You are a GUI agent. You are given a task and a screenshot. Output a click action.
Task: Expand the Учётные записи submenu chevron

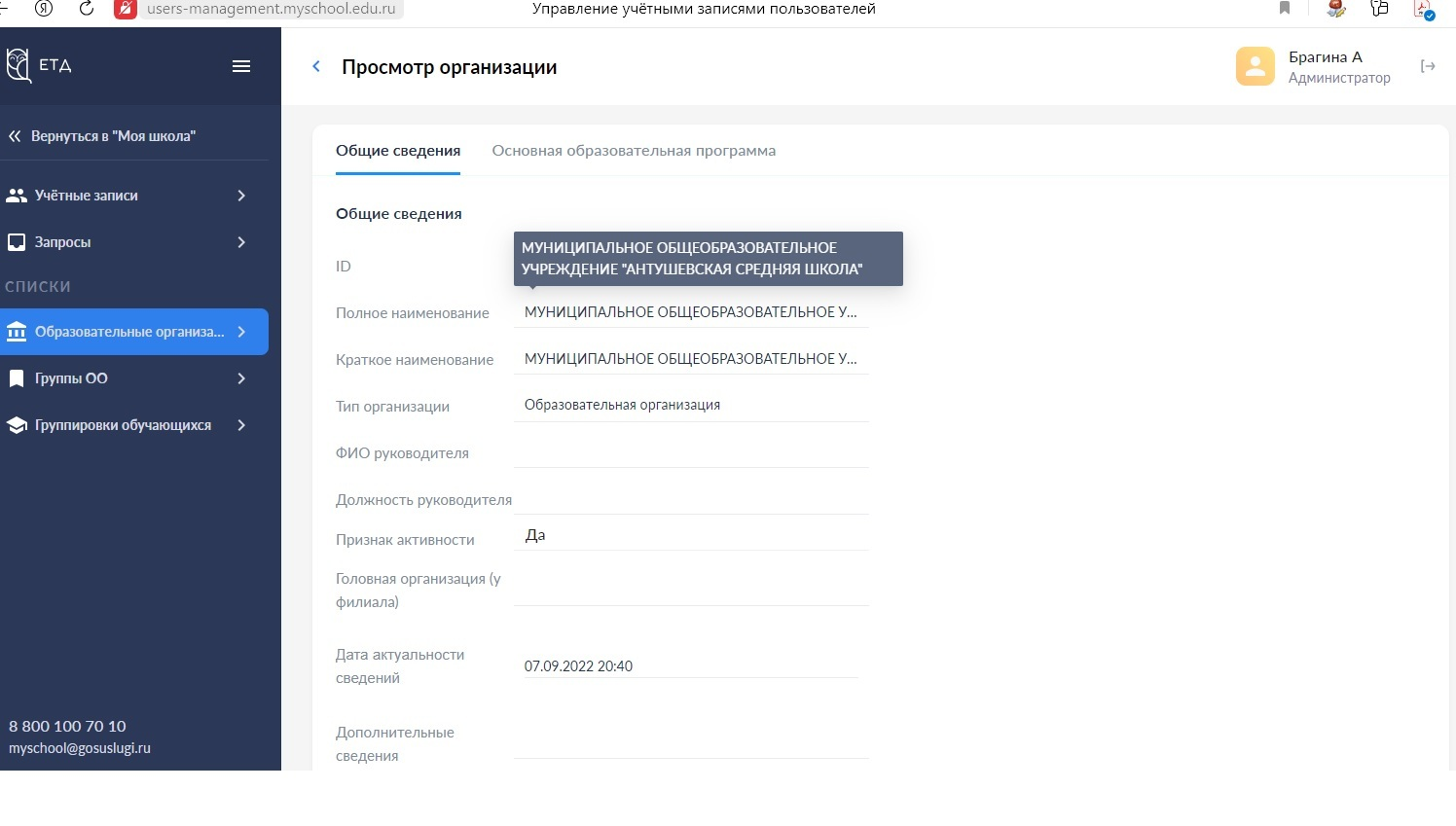(x=241, y=196)
